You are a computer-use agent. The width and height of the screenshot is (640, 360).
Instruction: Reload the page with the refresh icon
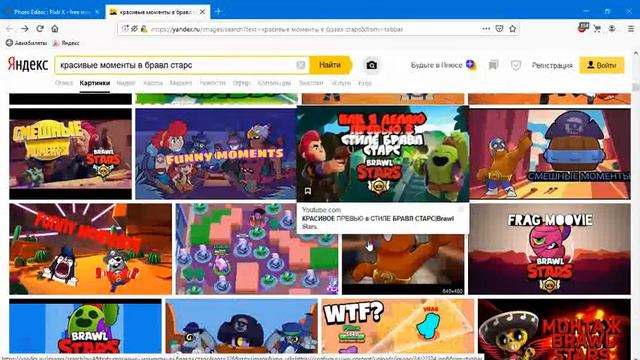pyautogui.click(x=40, y=29)
